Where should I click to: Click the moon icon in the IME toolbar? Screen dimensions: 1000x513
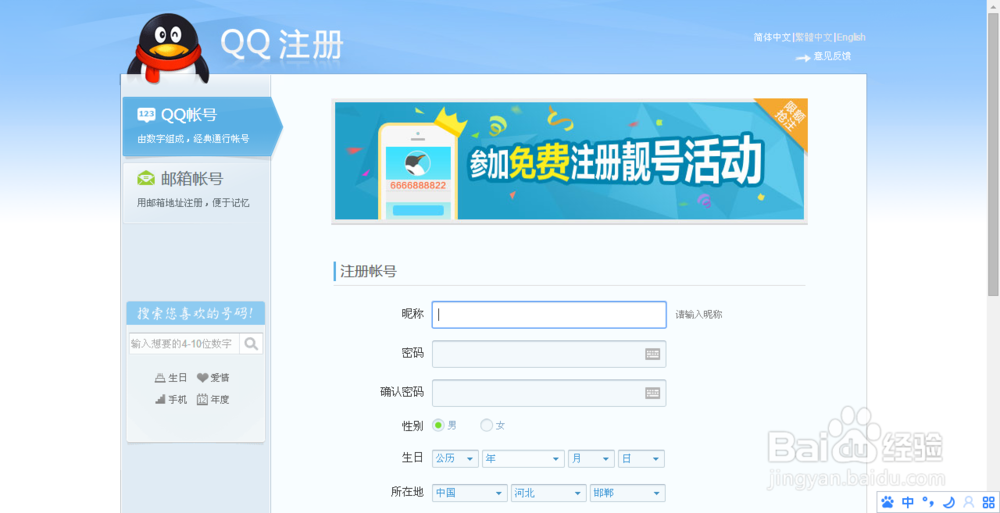click(949, 502)
